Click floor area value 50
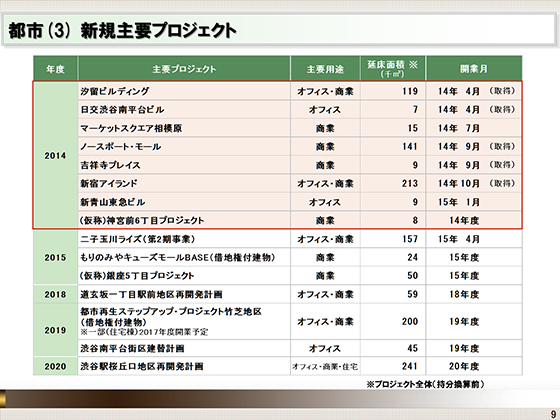The height and width of the screenshot is (420, 560). pos(413,276)
